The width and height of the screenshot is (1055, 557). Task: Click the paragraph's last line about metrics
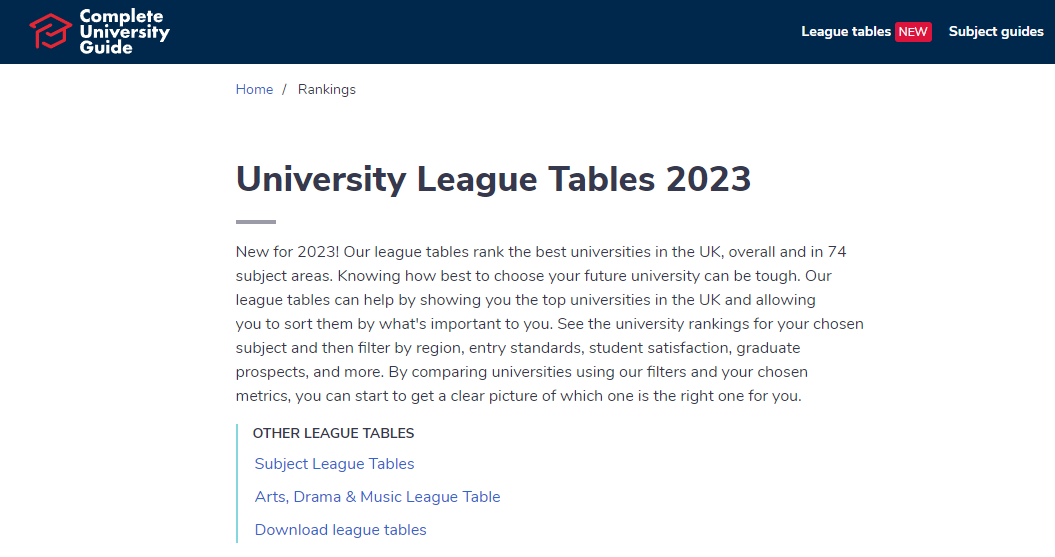tap(518, 396)
